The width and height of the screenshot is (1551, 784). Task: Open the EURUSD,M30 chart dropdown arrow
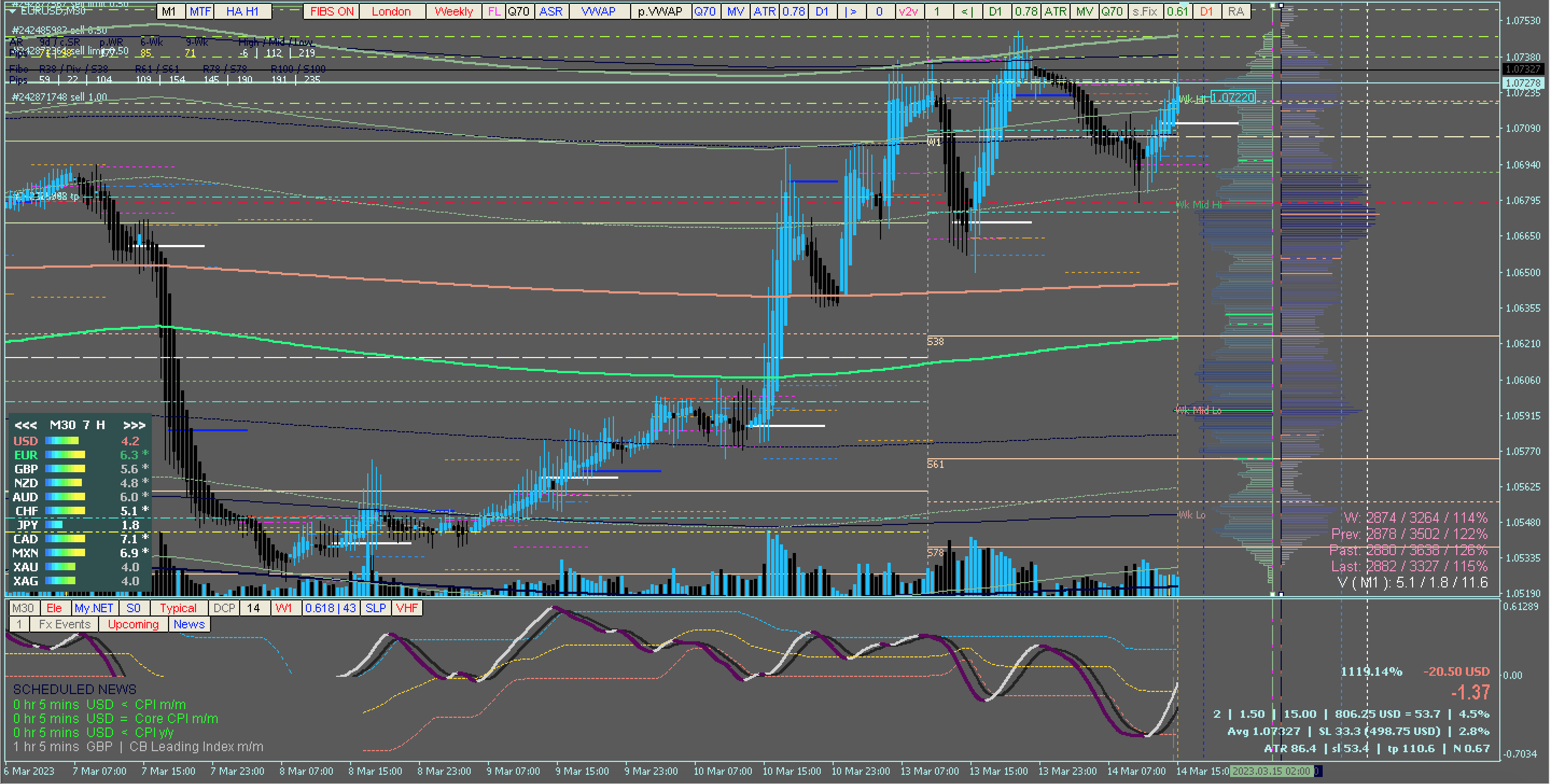(12, 11)
